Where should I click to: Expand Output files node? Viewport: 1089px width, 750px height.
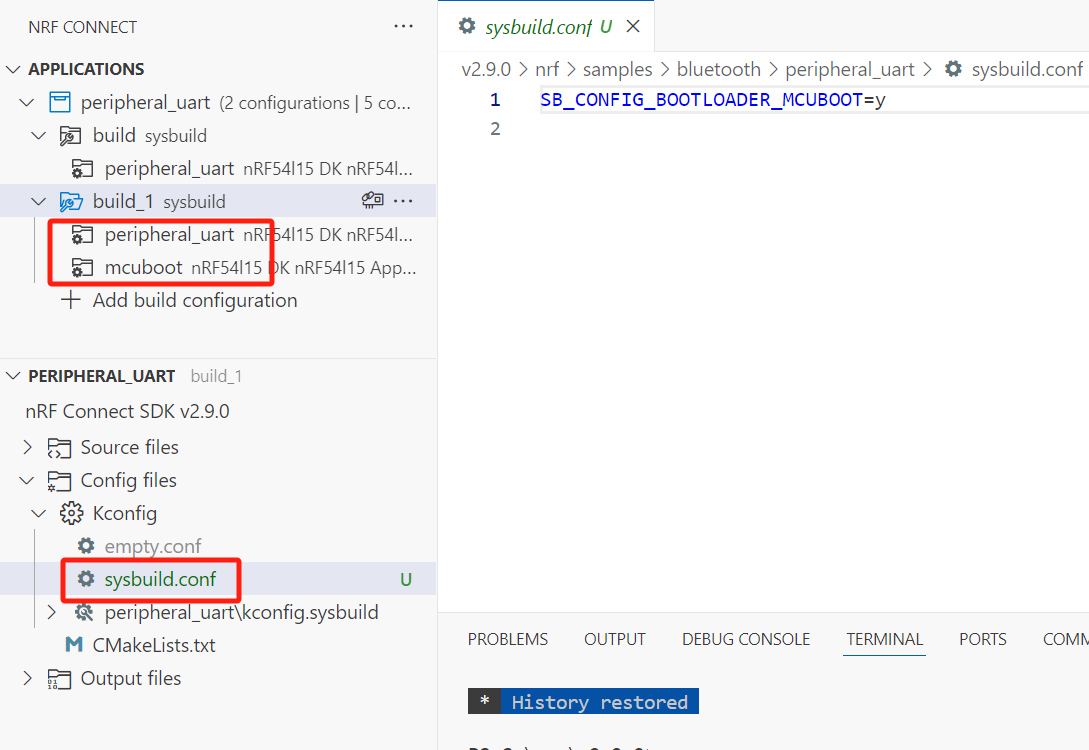pos(27,678)
